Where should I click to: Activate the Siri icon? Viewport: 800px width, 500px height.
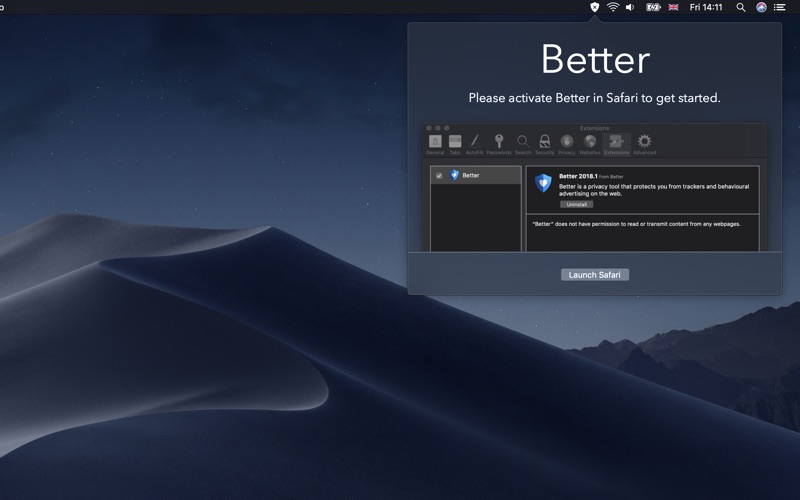click(x=761, y=7)
